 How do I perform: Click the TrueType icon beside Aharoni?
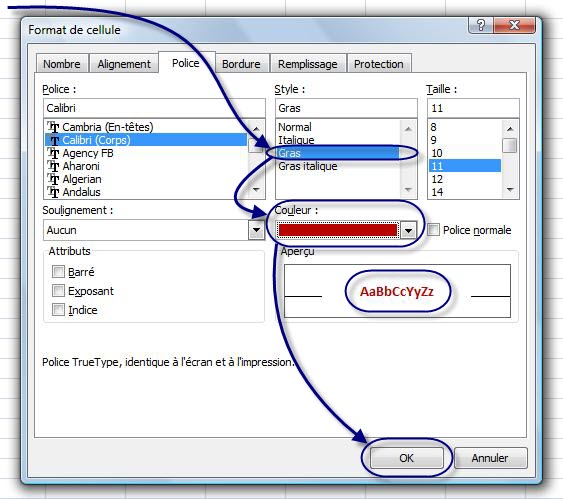pos(53,166)
